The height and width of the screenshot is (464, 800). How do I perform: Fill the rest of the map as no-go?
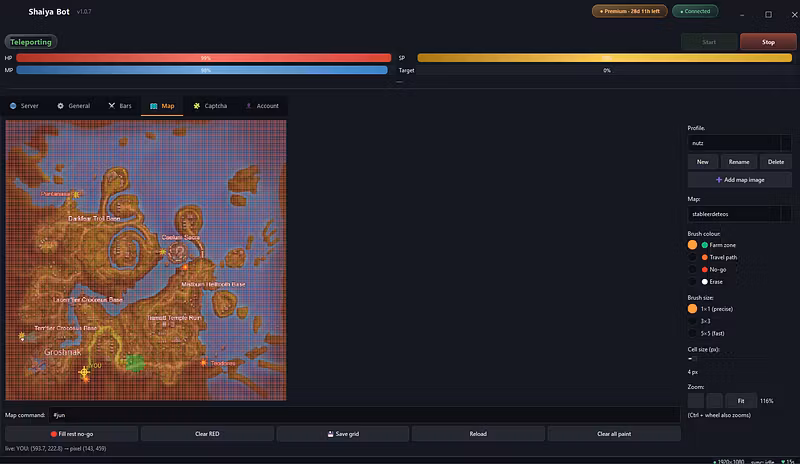(71, 434)
